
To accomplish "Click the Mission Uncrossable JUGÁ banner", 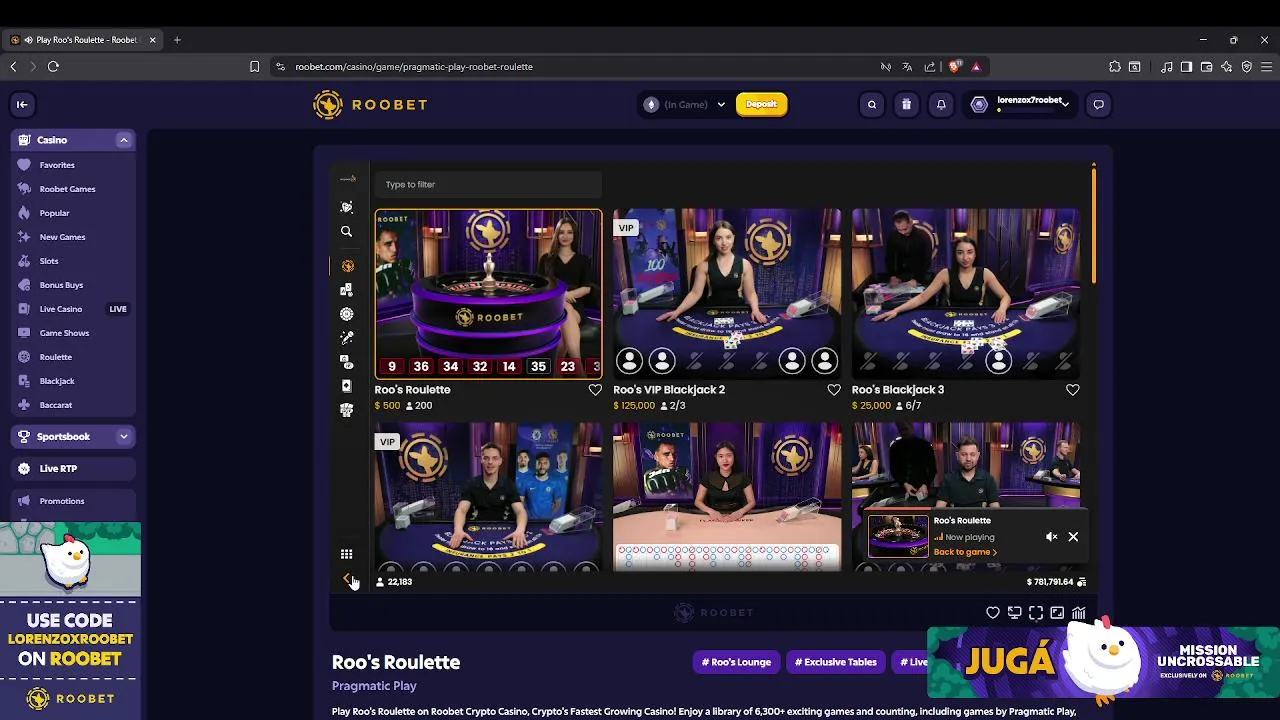I will point(1103,661).
